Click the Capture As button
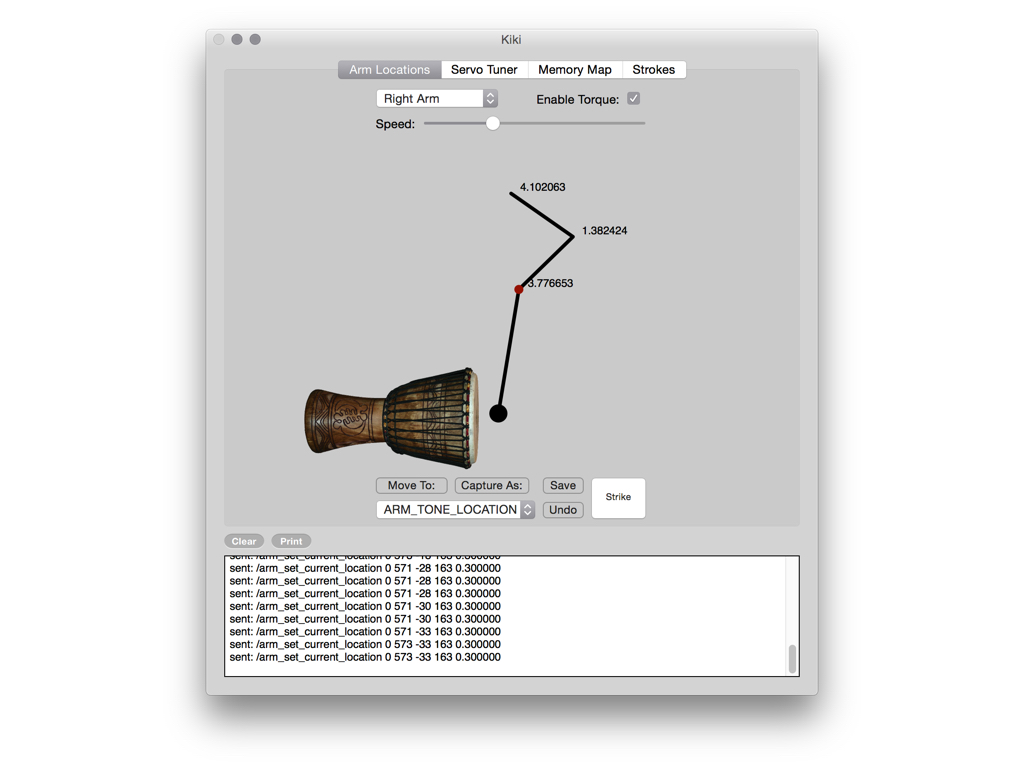This screenshot has height=768, width=1024. (x=491, y=485)
